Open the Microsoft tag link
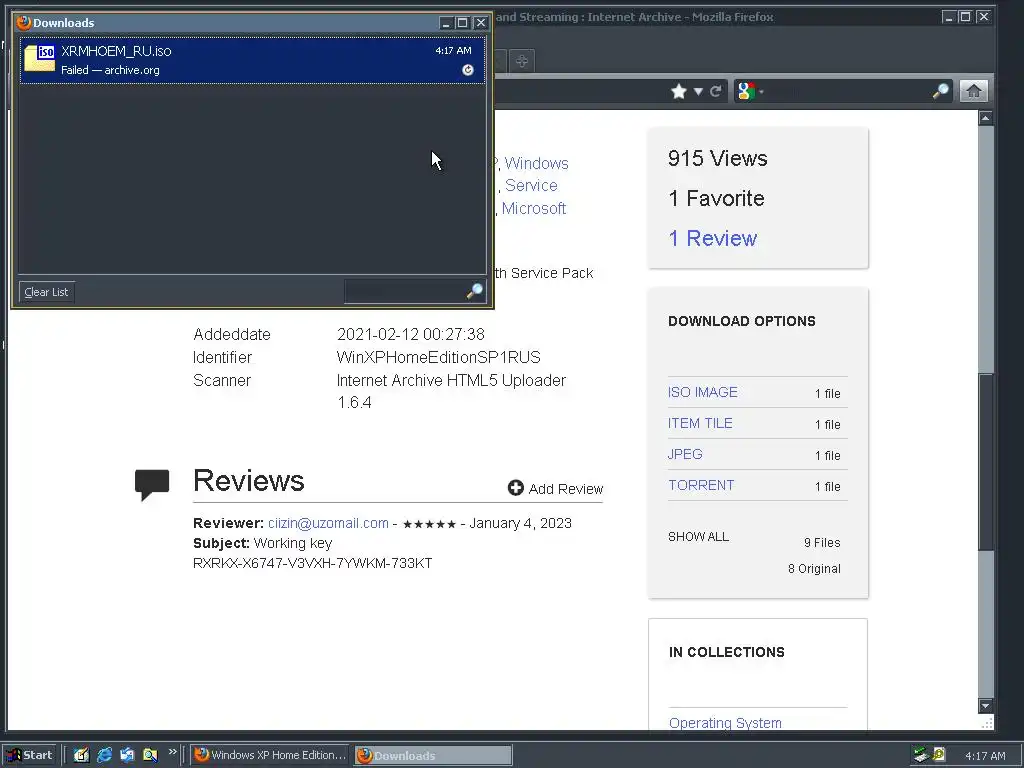 534,208
